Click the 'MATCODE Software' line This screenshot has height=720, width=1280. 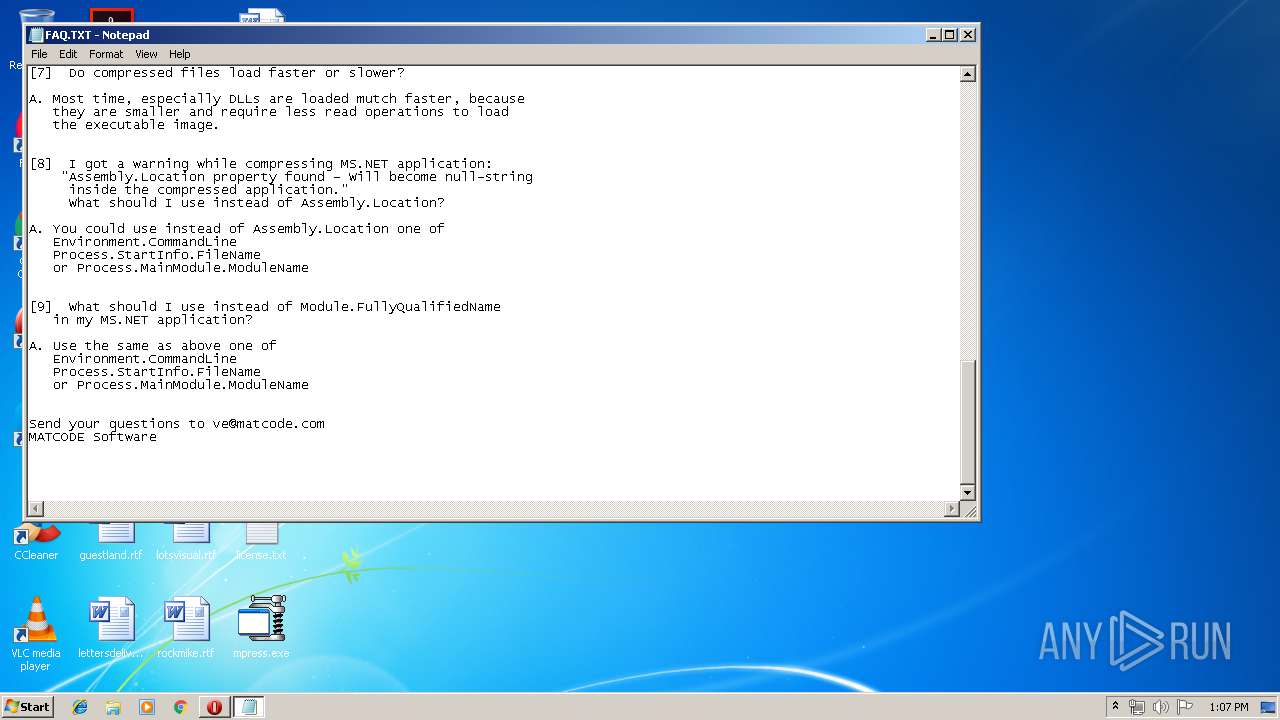click(92, 437)
